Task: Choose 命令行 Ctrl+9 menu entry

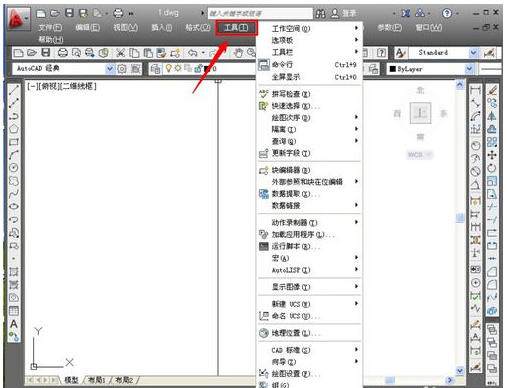Action: [x=309, y=65]
